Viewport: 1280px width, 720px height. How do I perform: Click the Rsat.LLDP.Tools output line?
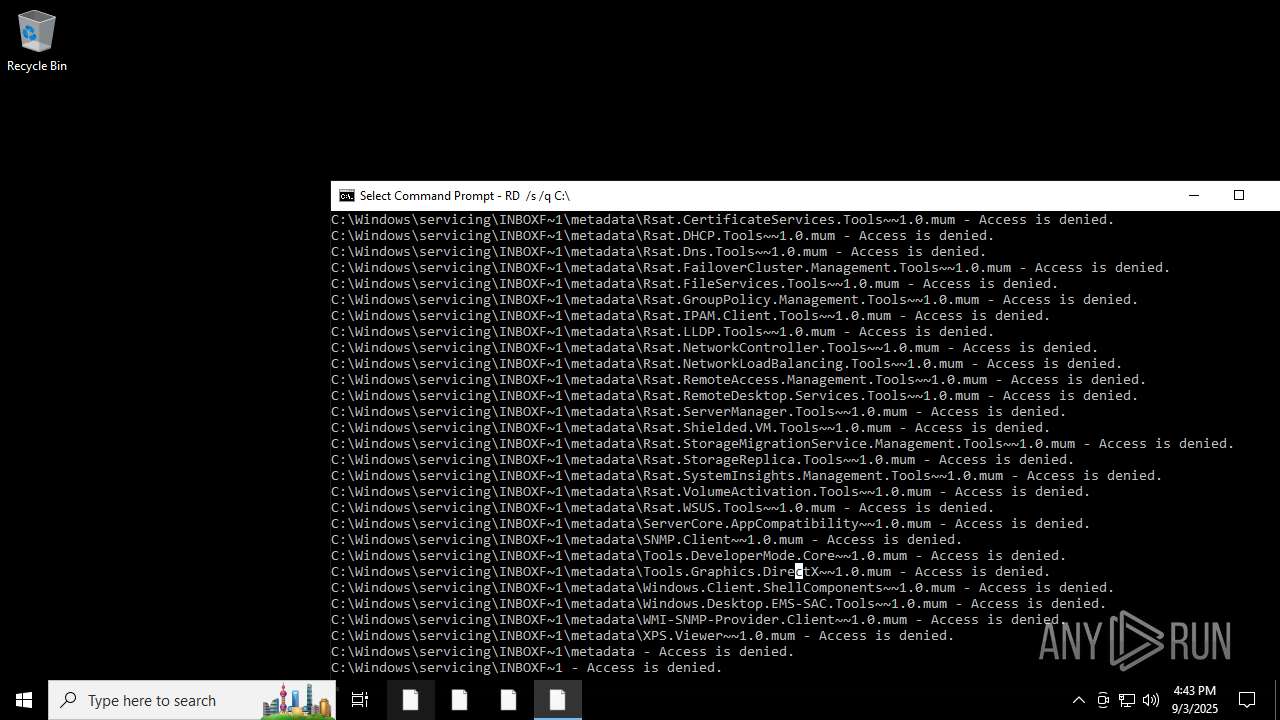663,332
